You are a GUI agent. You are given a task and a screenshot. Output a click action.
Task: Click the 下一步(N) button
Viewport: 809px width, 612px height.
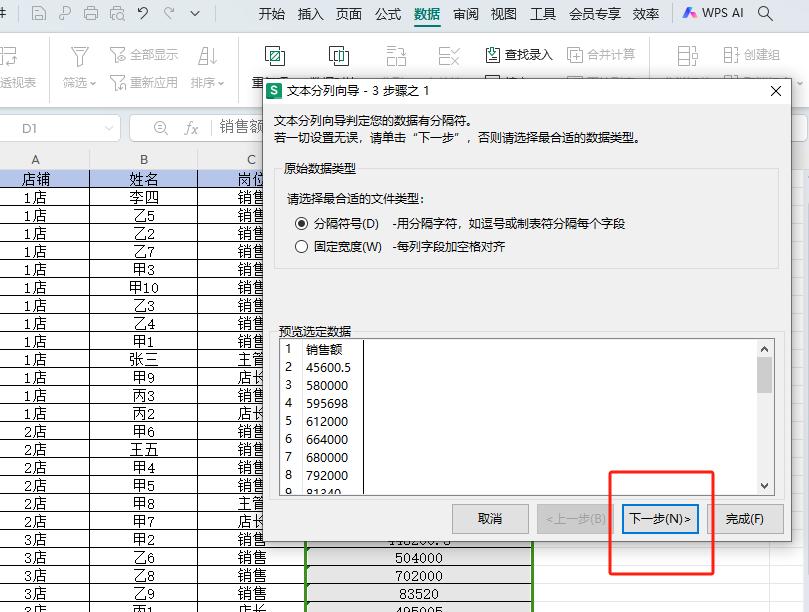click(660, 519)
